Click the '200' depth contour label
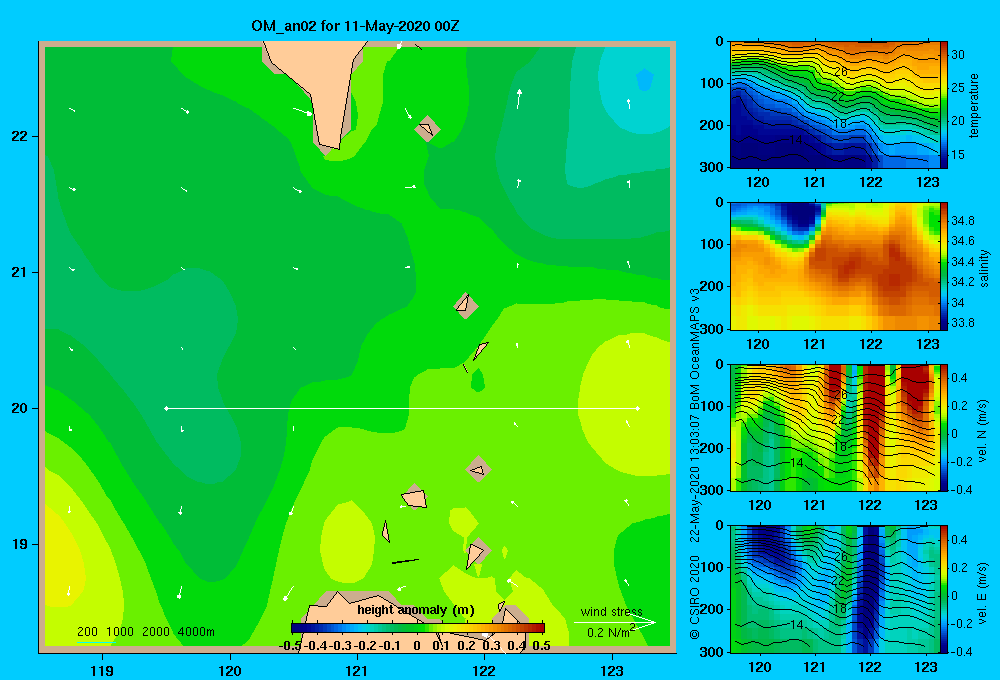The image size is (1000, 680). point(87,632)
